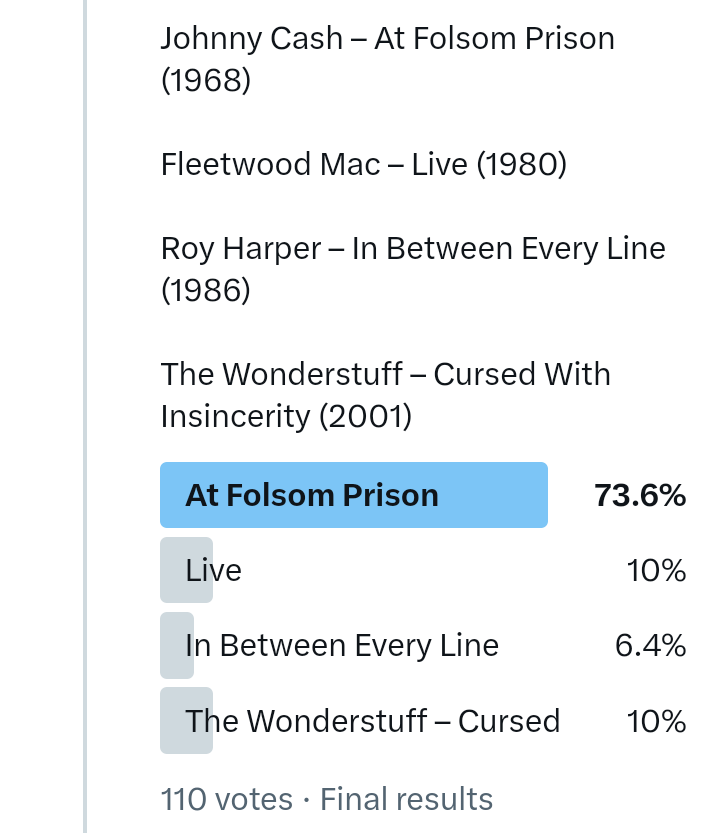Select The Wonderstuff – Cursed poll option

(373, 721)
